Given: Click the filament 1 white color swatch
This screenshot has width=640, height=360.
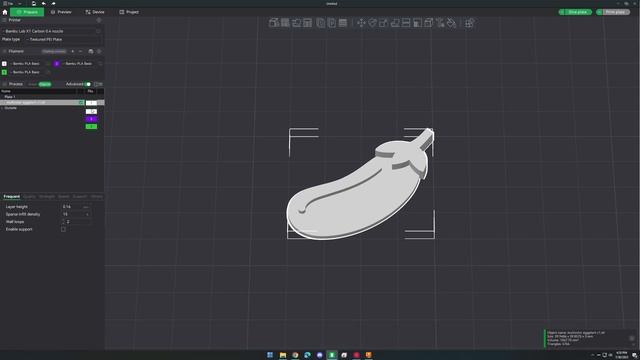Looking at the screenshot, I should pyautogui.click(x=4, y=64).
